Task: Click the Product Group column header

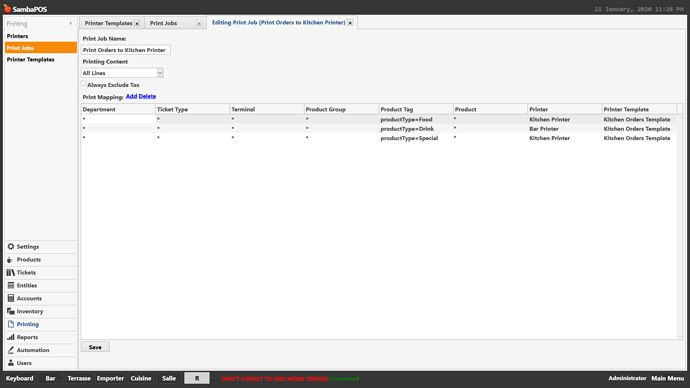Action: (341, 109)
